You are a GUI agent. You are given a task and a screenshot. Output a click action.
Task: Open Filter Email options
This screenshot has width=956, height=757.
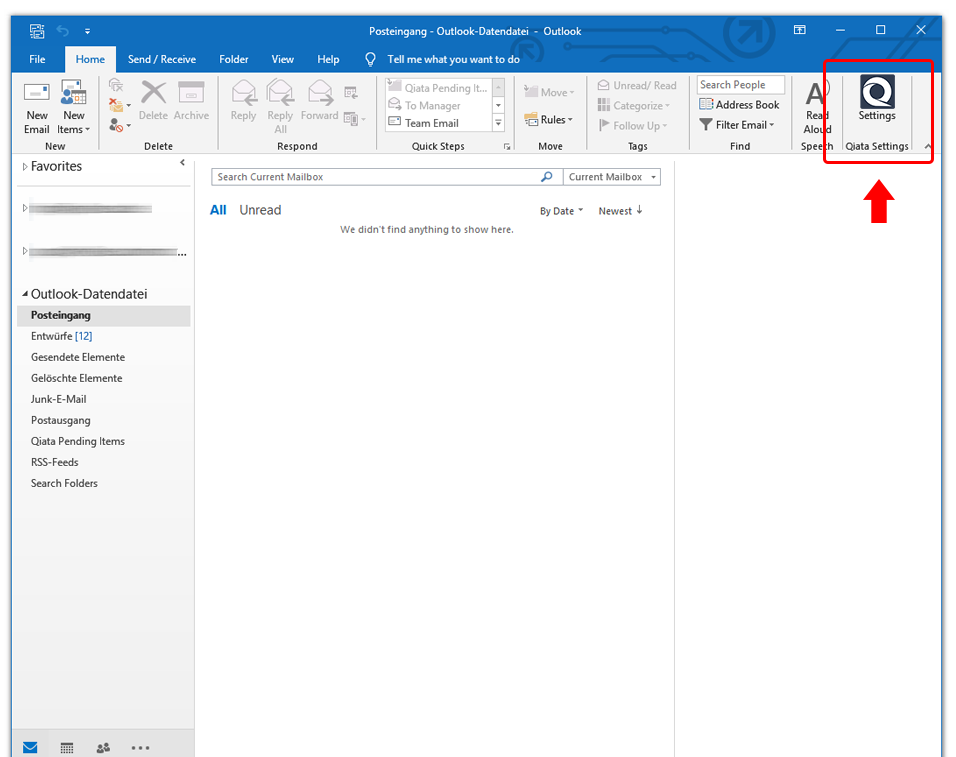(738, 124)
